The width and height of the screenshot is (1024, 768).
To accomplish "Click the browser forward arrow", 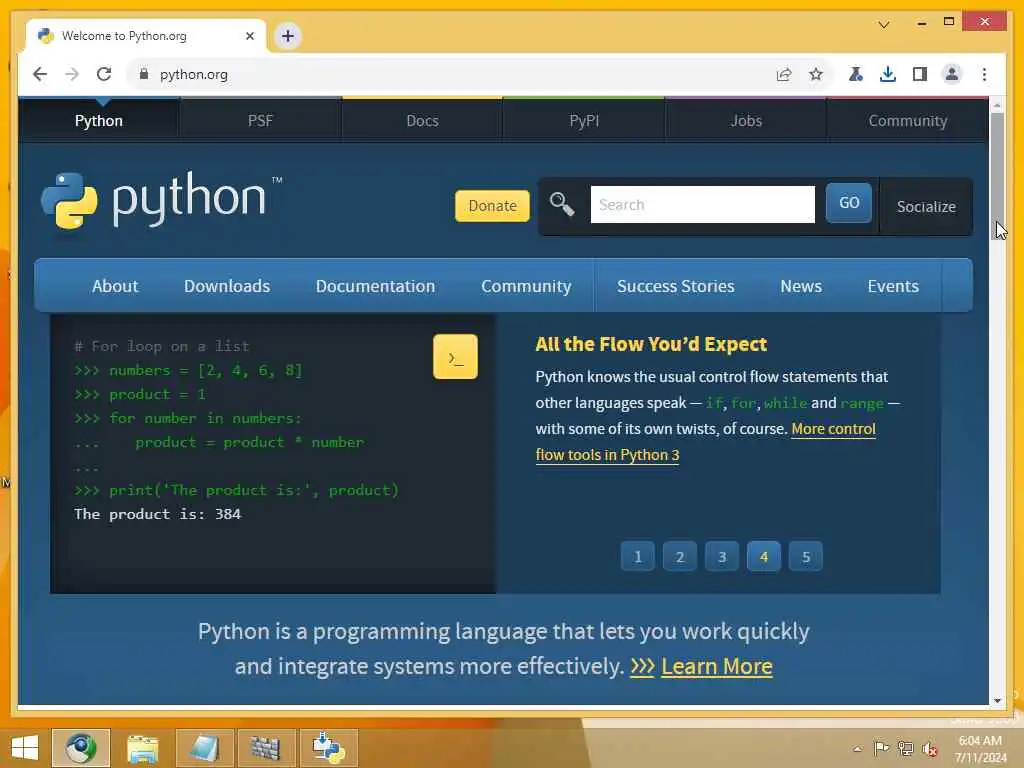I will (72, 74).
